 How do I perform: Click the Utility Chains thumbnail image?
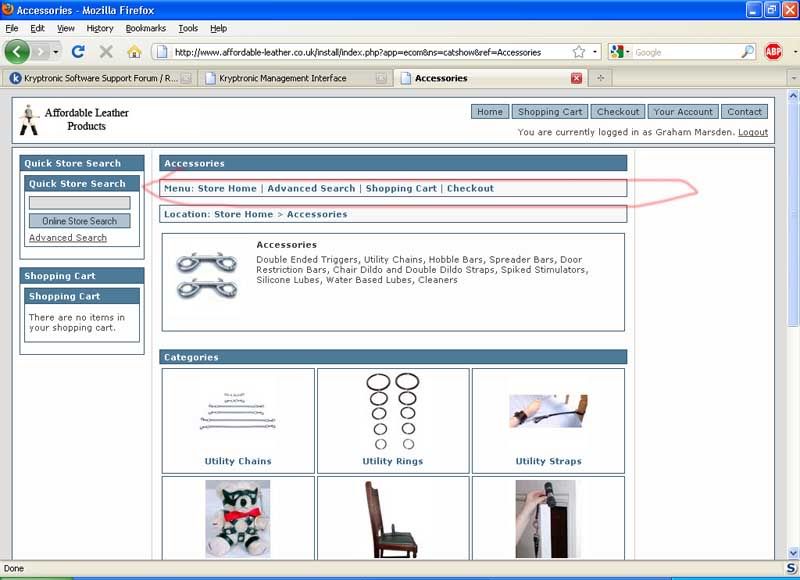pos(238,411)
